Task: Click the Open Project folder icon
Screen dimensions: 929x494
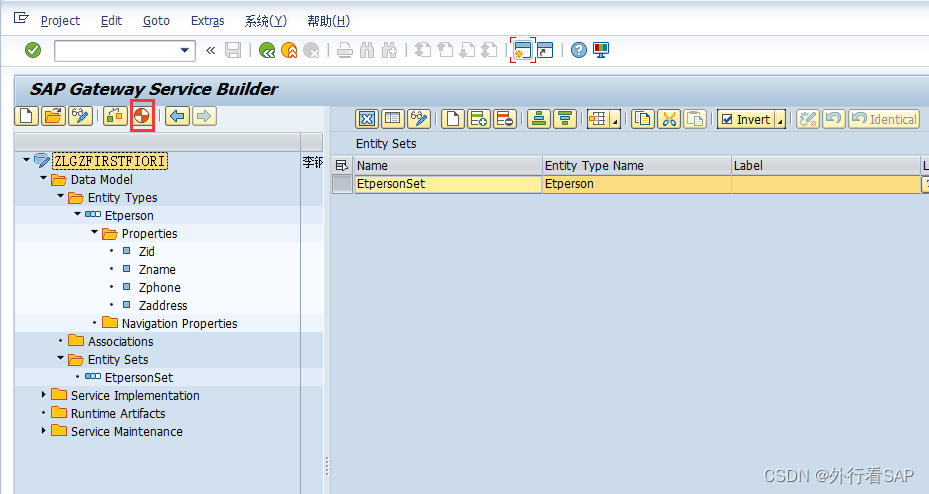Action: point(53,116)
